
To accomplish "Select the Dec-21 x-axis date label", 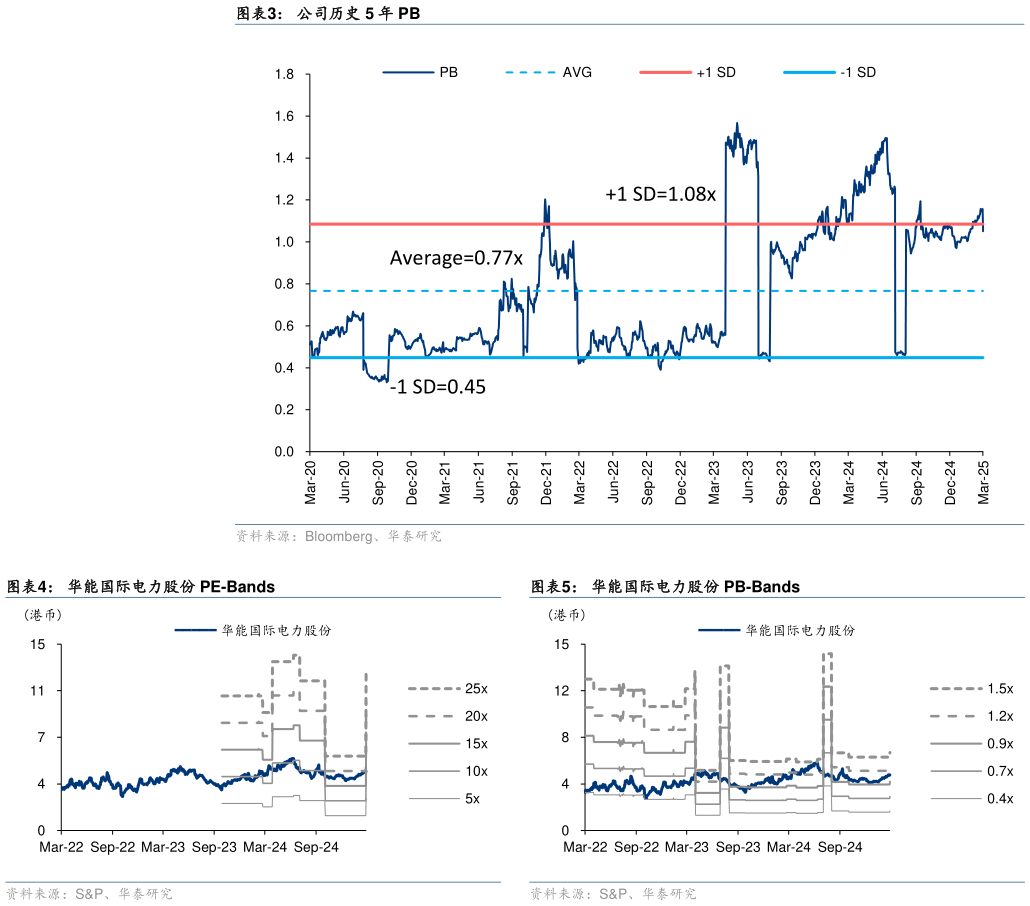I will 546,481.
